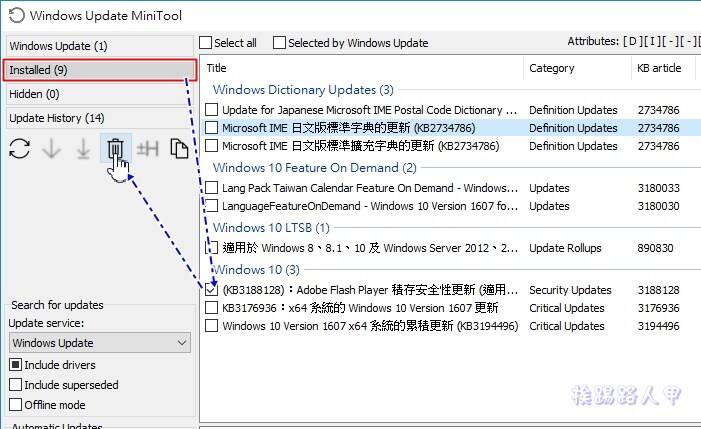Click Search for updates label

point(57,305)
